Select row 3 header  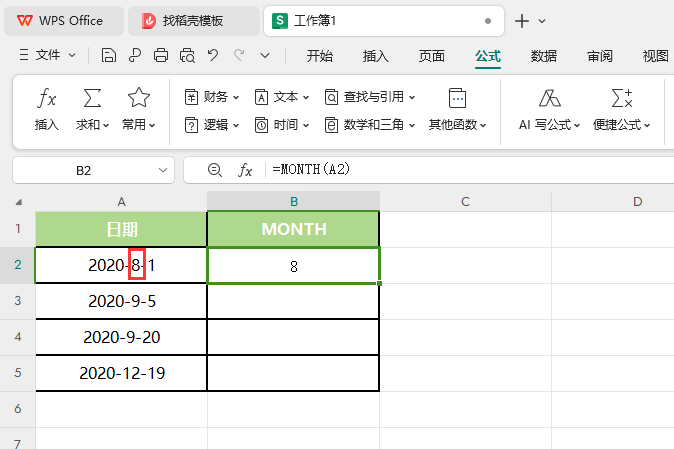pyautogui.click(x=18, y=301)
